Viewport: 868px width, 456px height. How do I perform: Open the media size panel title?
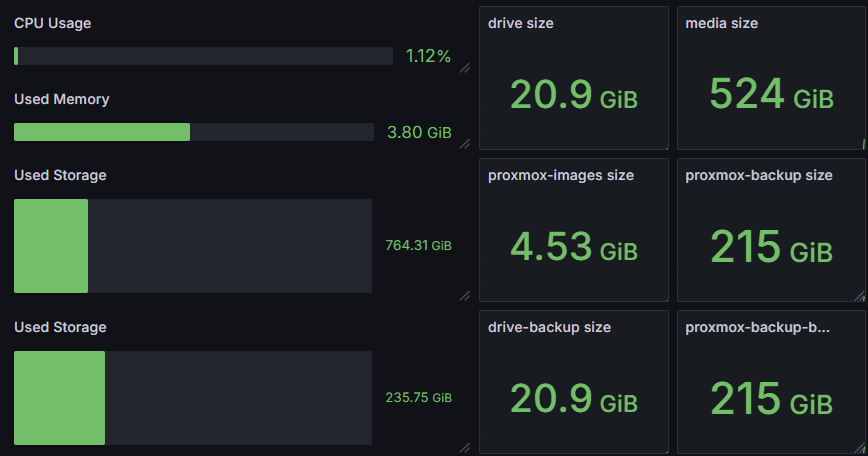pyautogui.click(x=722, y=23)
